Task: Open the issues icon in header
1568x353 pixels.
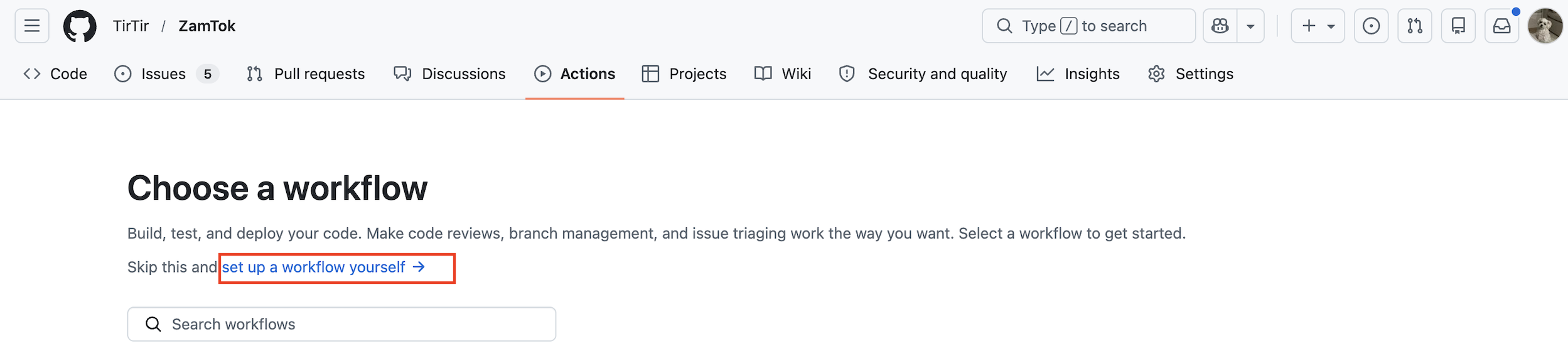Action: click(x=1371, y=26)
